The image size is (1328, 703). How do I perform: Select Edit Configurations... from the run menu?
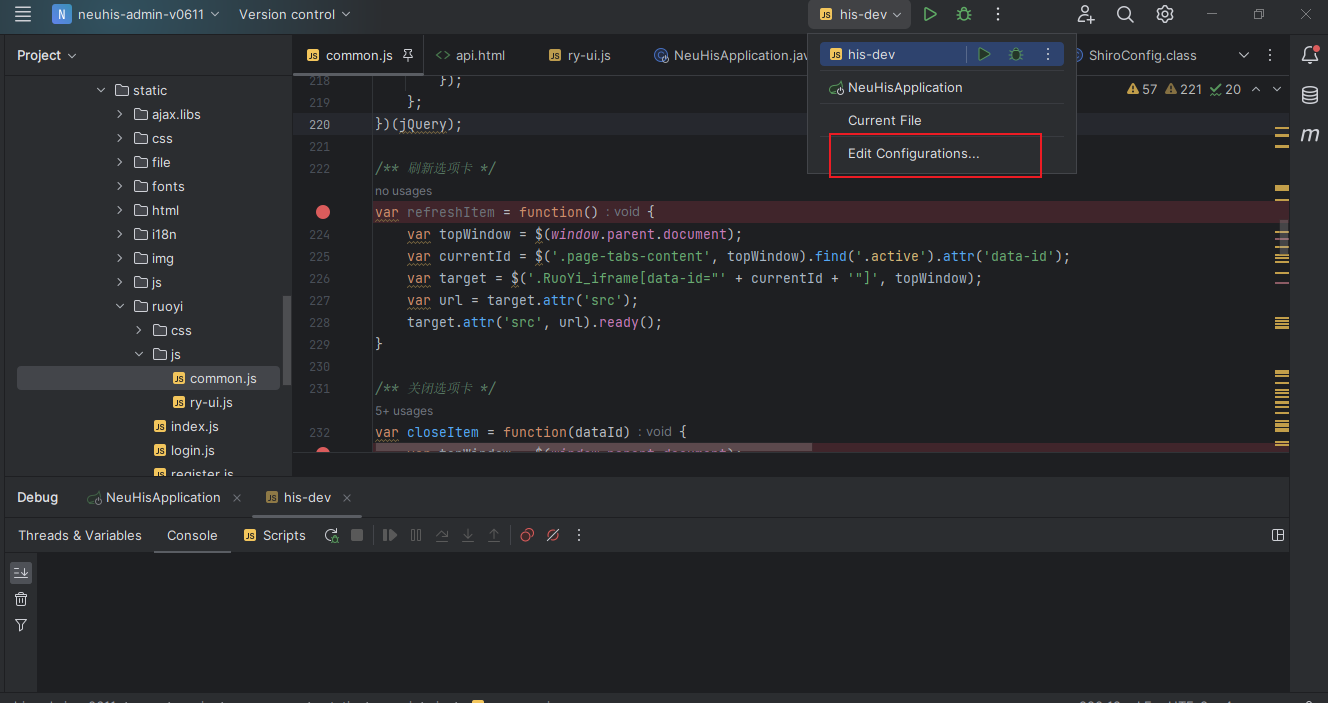(913, 154)
